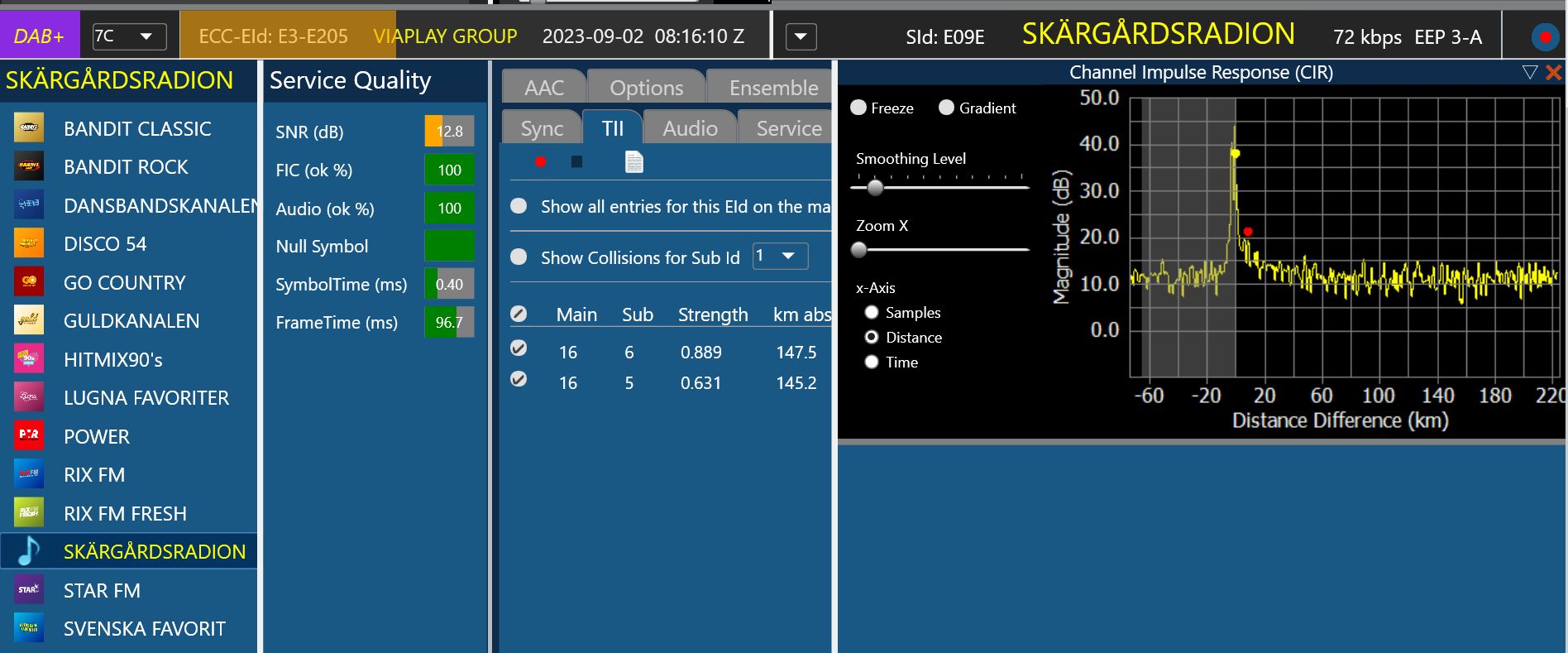This screenshot has height=653, width=1568.
Task: Select the Samples x-Axis radio button
Action: (x=871, y=313)
